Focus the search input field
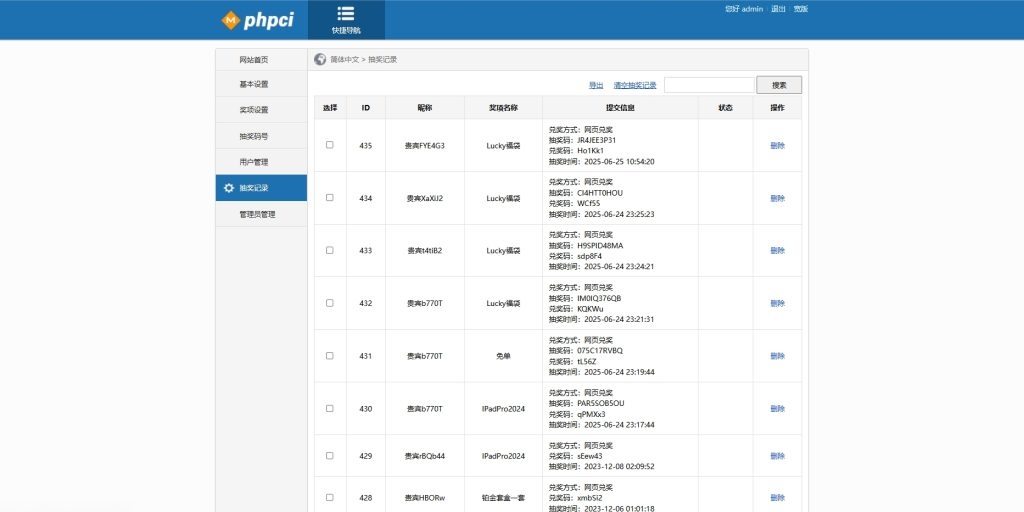This screenshot has width=1024, height=512. click(x=709, y=85)
